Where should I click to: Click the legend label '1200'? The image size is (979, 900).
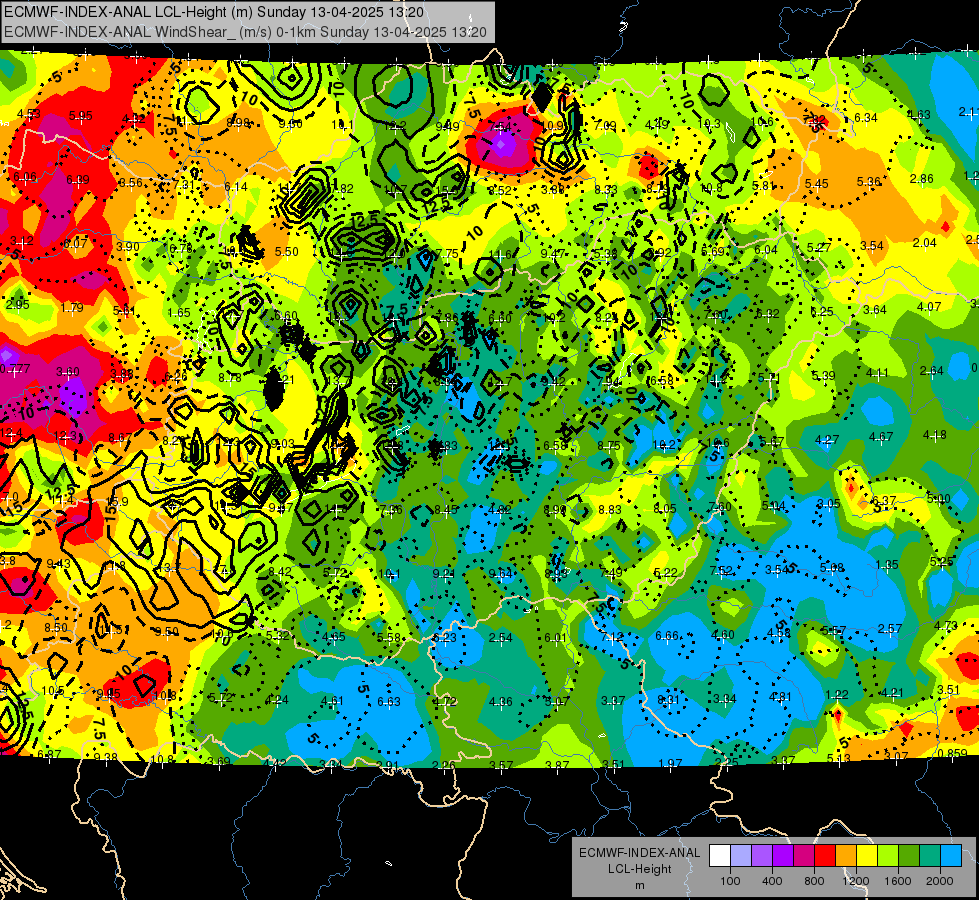(x=856, y=881)
